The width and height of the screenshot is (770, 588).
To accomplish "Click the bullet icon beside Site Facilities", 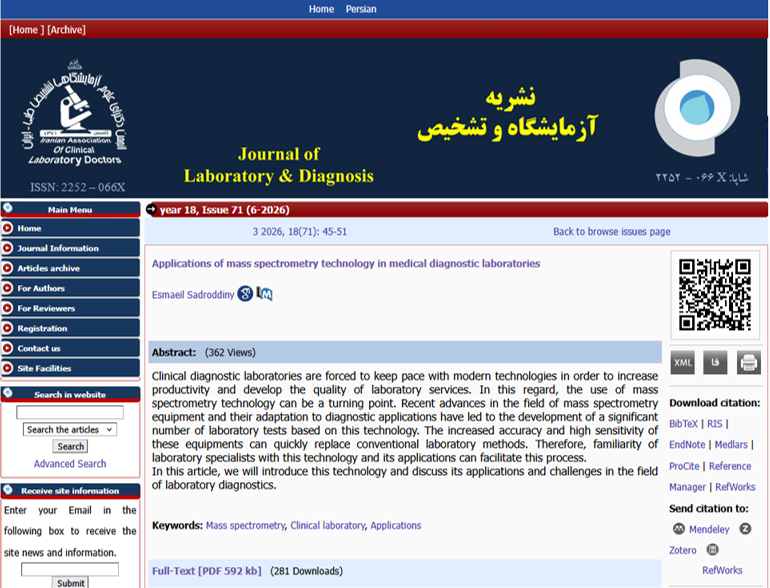I will coord(7,368).
